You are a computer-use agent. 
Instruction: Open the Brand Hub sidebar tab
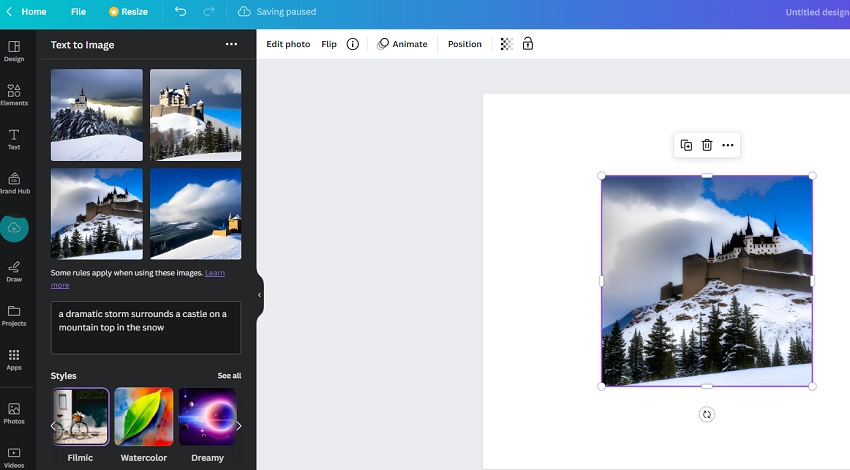pos(14,183)
